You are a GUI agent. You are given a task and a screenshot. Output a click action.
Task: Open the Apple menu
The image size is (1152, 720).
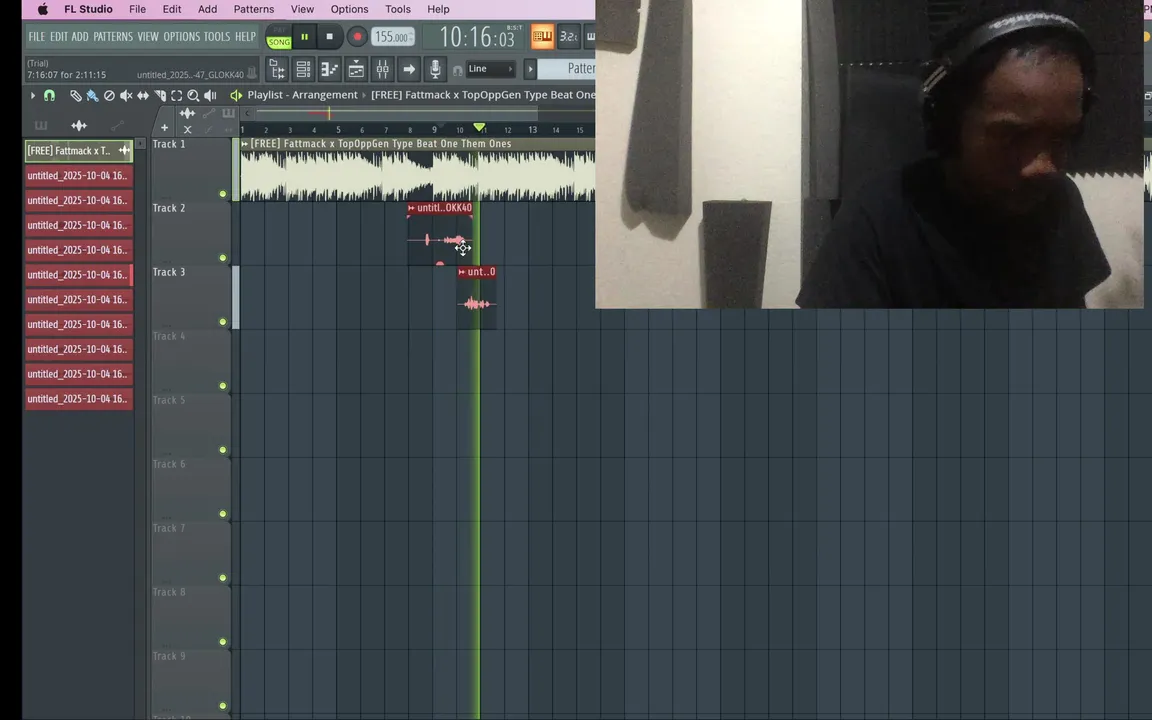point(43,9)
